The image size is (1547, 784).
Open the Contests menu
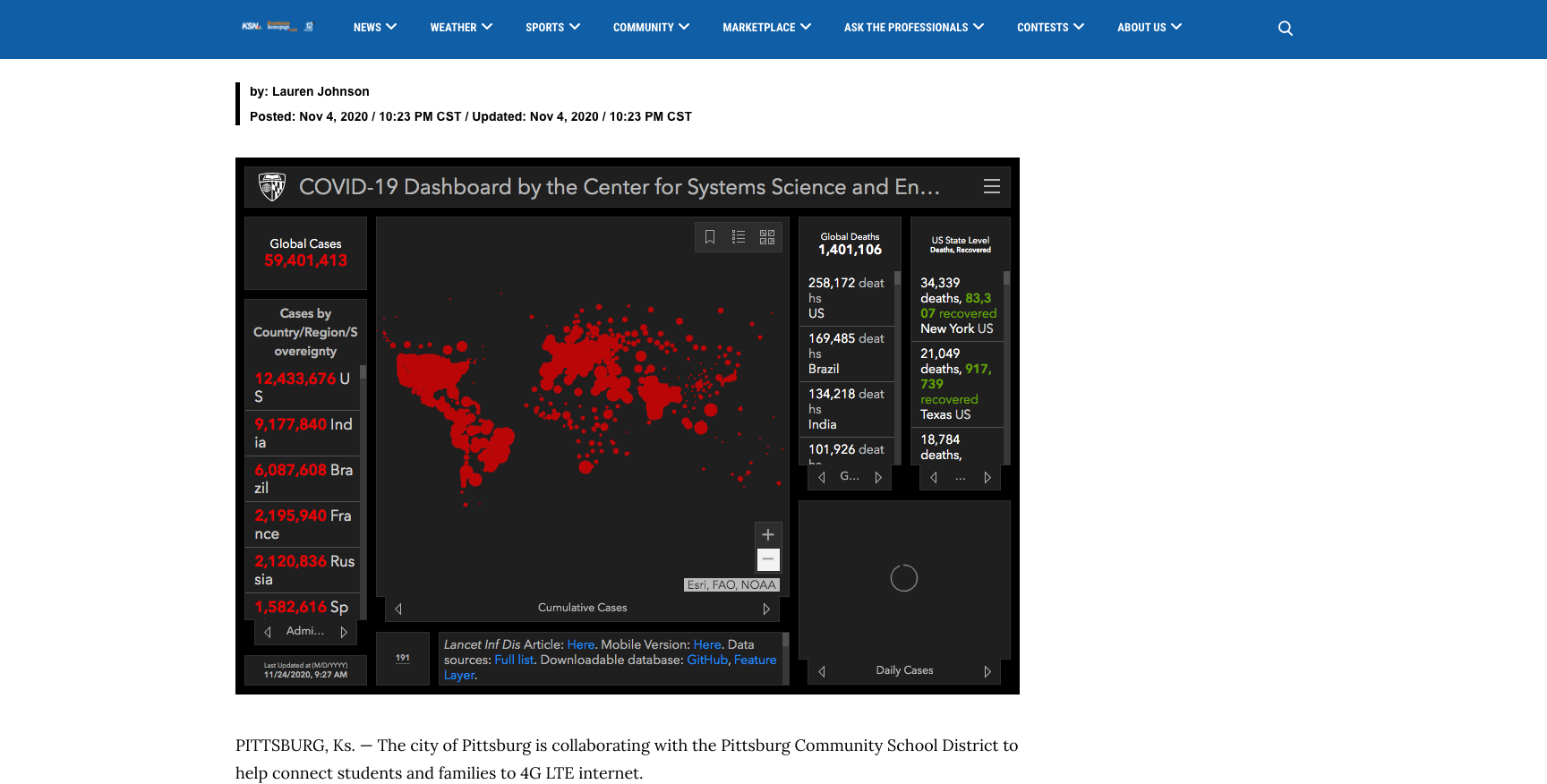click(x=1050, y=28)
